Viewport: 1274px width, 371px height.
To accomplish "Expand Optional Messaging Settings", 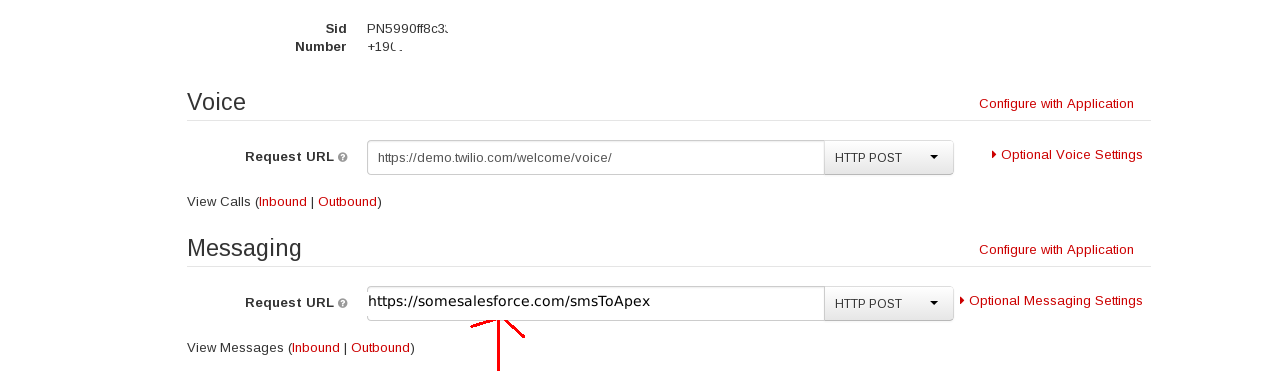I will (1051, 300).
